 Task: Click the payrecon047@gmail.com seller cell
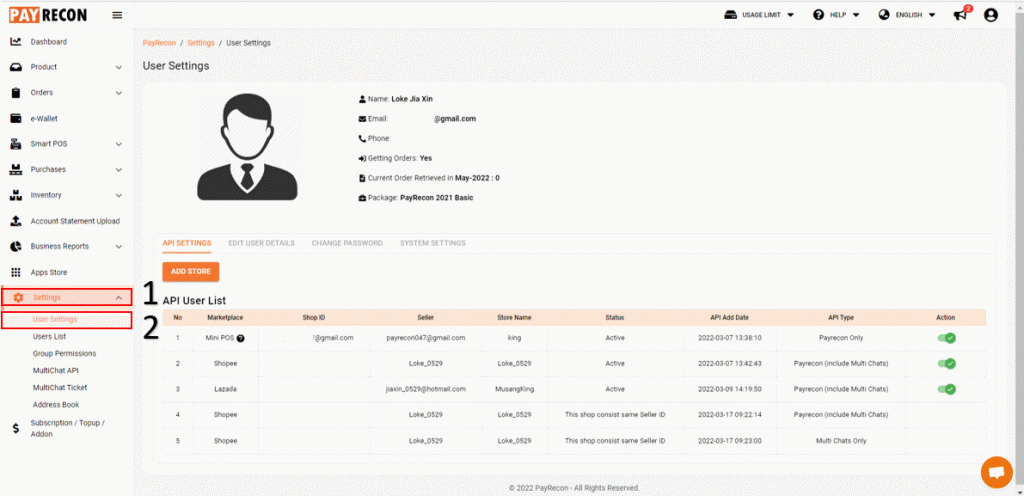click(426, 338)
